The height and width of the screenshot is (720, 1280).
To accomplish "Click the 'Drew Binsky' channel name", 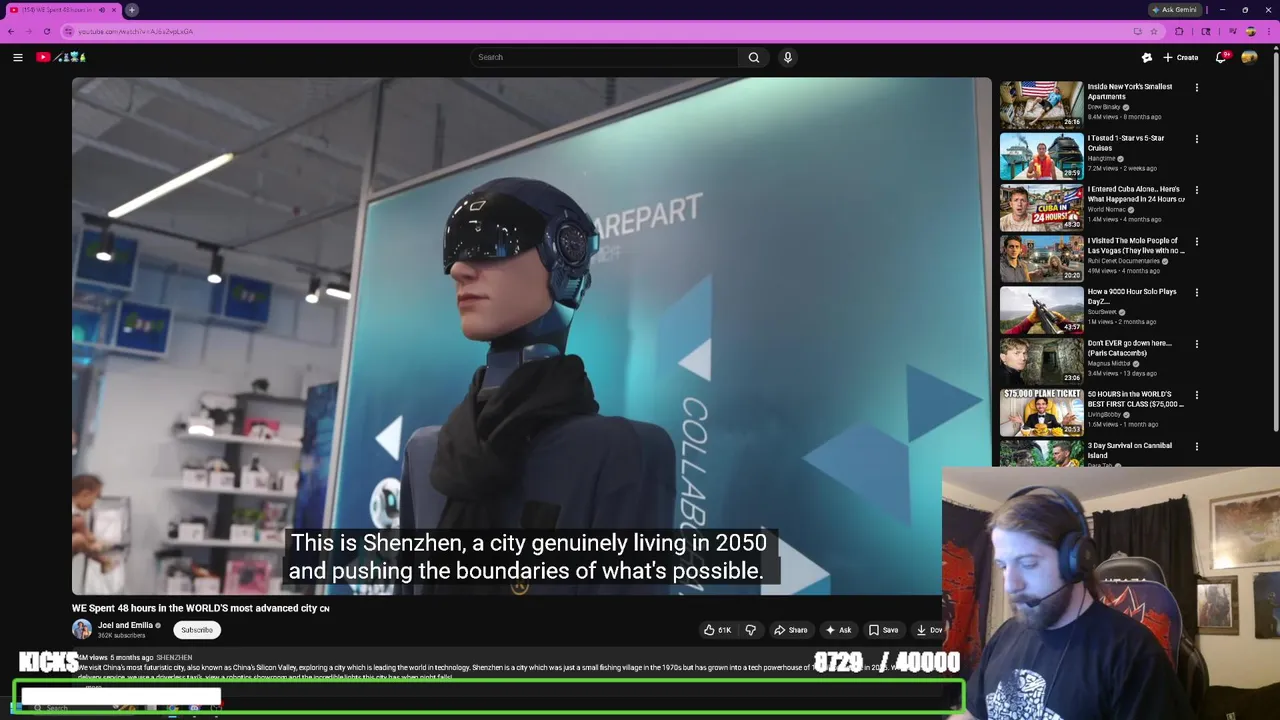I will 1104,107.
